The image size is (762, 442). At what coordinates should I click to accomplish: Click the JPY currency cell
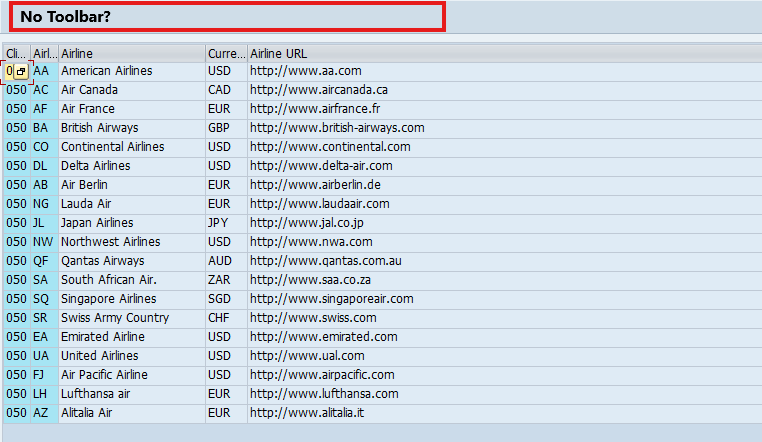[x=226, y=222]
